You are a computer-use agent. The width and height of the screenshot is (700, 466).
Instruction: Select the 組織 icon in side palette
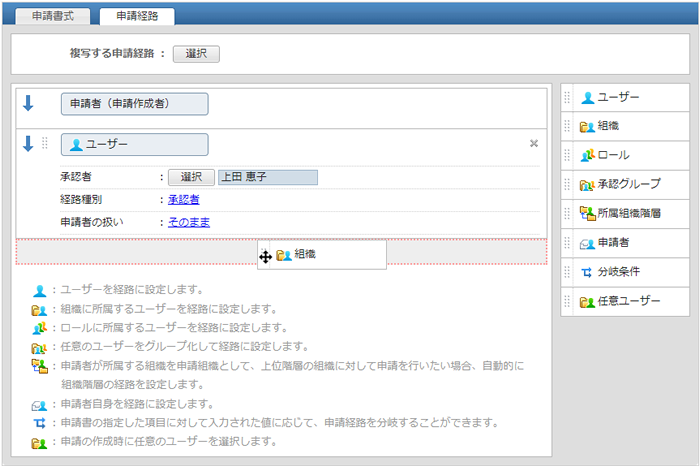coord(588,127)
